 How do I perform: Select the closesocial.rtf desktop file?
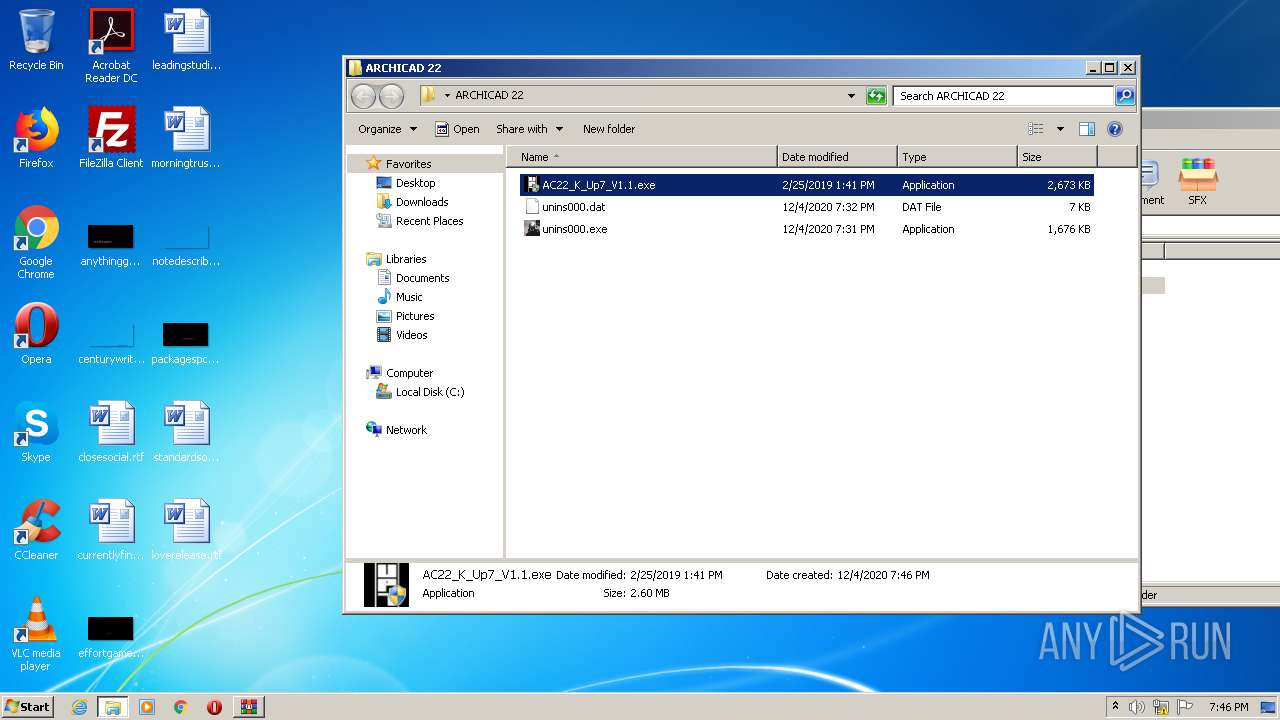(x=111, y=432)
